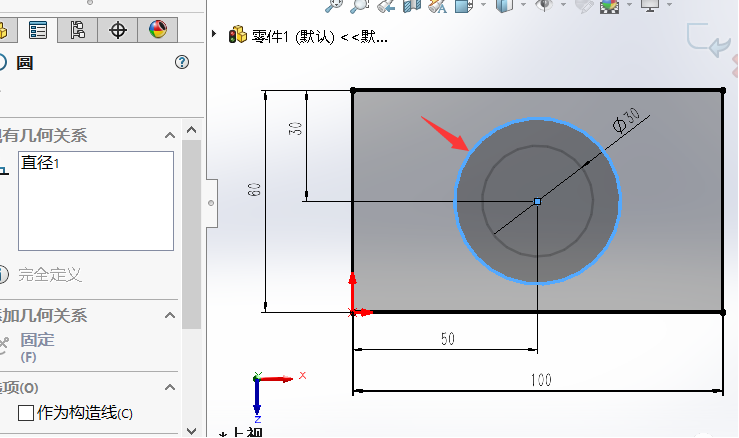Open the FeatureManager design tree tab
Viewport: 739px width, 438px height.
[x=5, y=30]
